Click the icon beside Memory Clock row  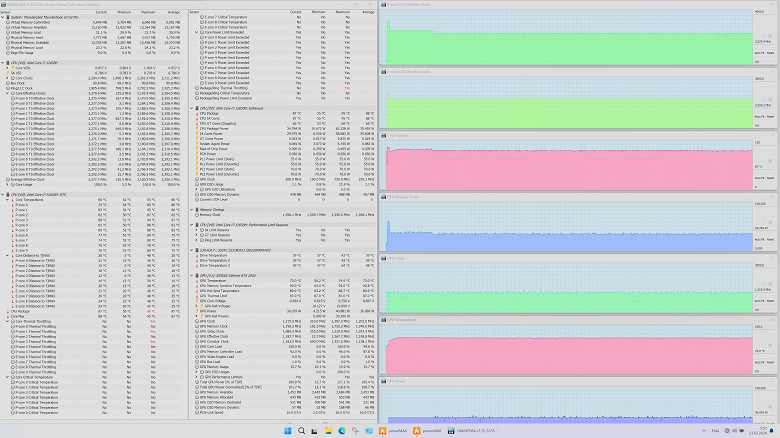point(197,215)
